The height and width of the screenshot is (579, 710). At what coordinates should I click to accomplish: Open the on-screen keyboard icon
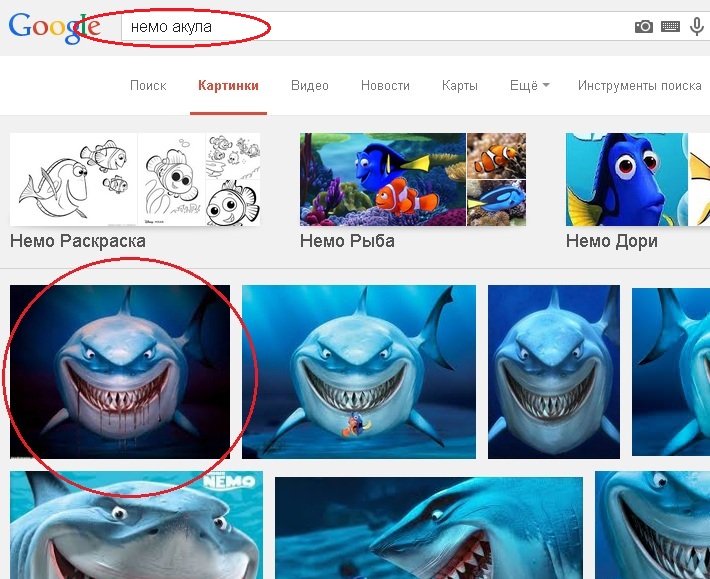click(x=670, y=27)
